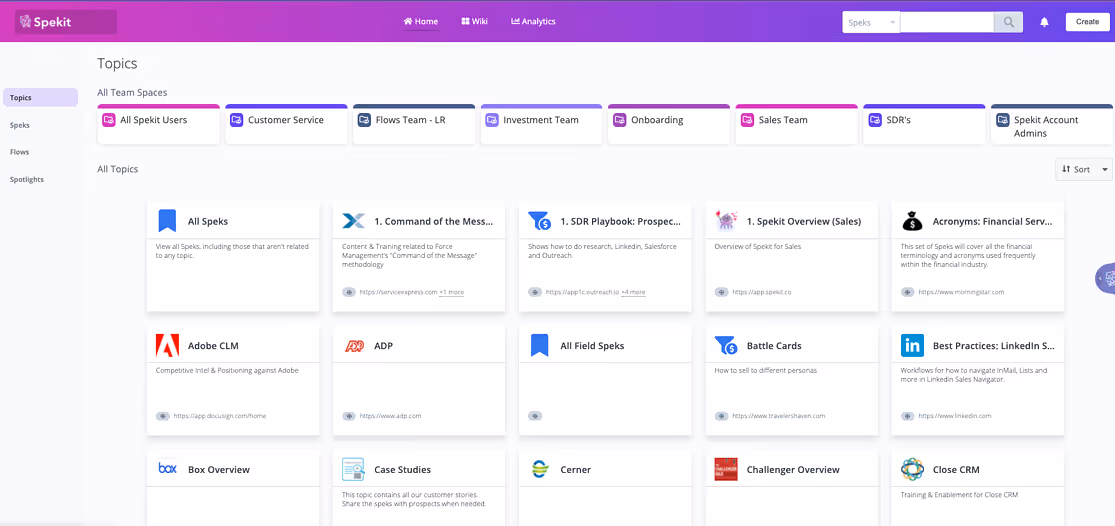Click the LinkedIn logo icon
Viewport: 1115px width, 526px height.
[x=912, y=345]
